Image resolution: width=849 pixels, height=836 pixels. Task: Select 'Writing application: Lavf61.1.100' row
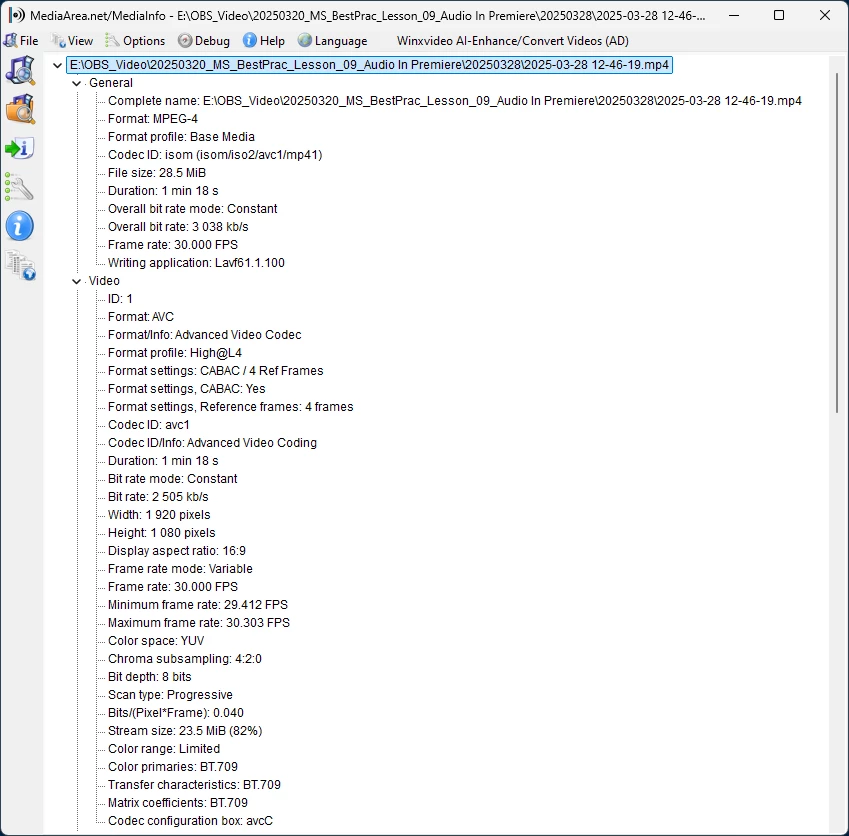pos(196,263)
